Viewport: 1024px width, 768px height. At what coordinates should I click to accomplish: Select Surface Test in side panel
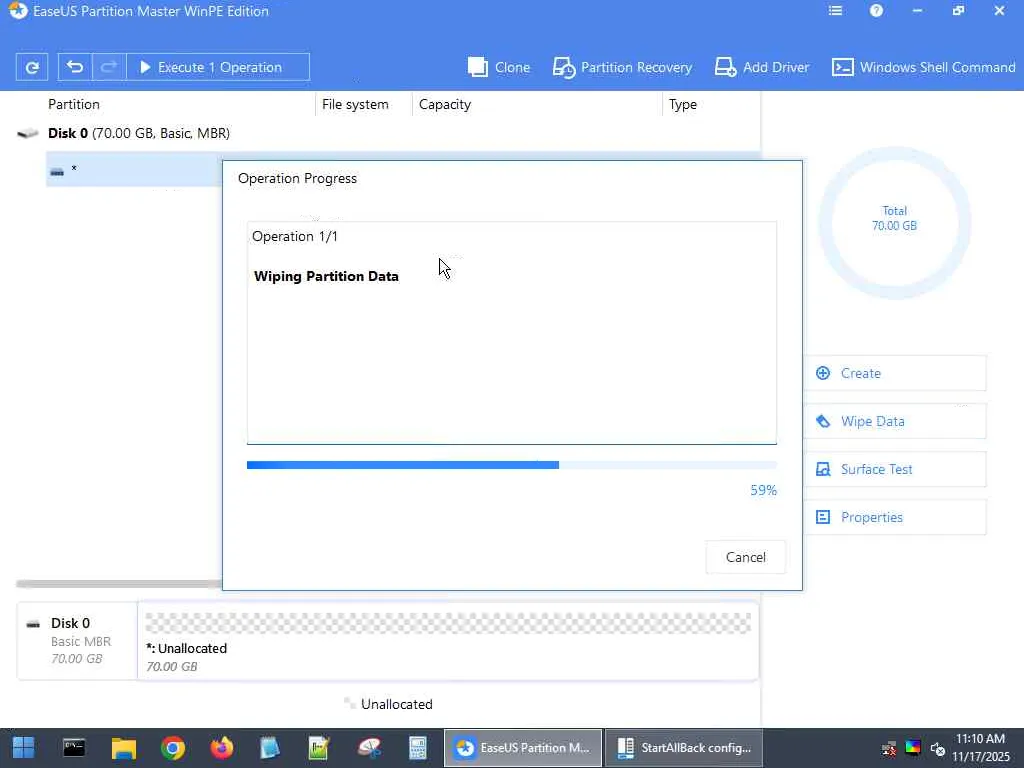point(894,469)
